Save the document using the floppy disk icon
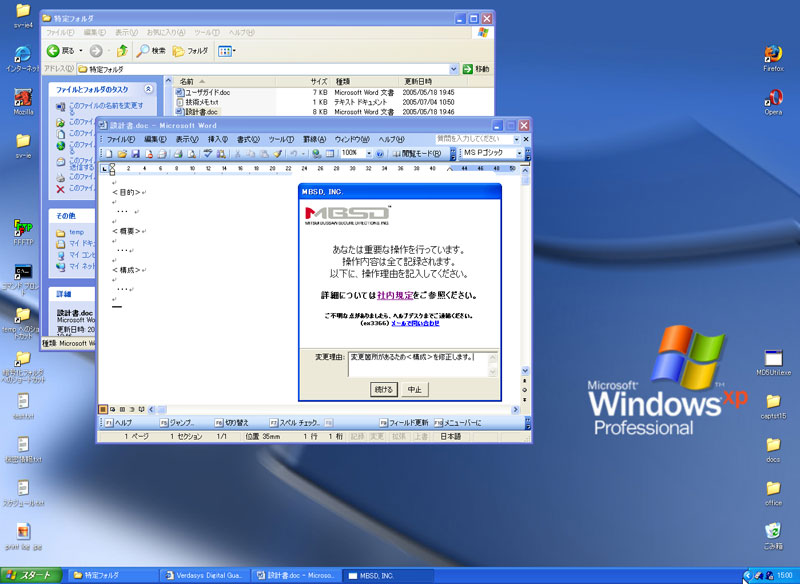The width and height of the screenshot is (800, 584). (135, 154)
